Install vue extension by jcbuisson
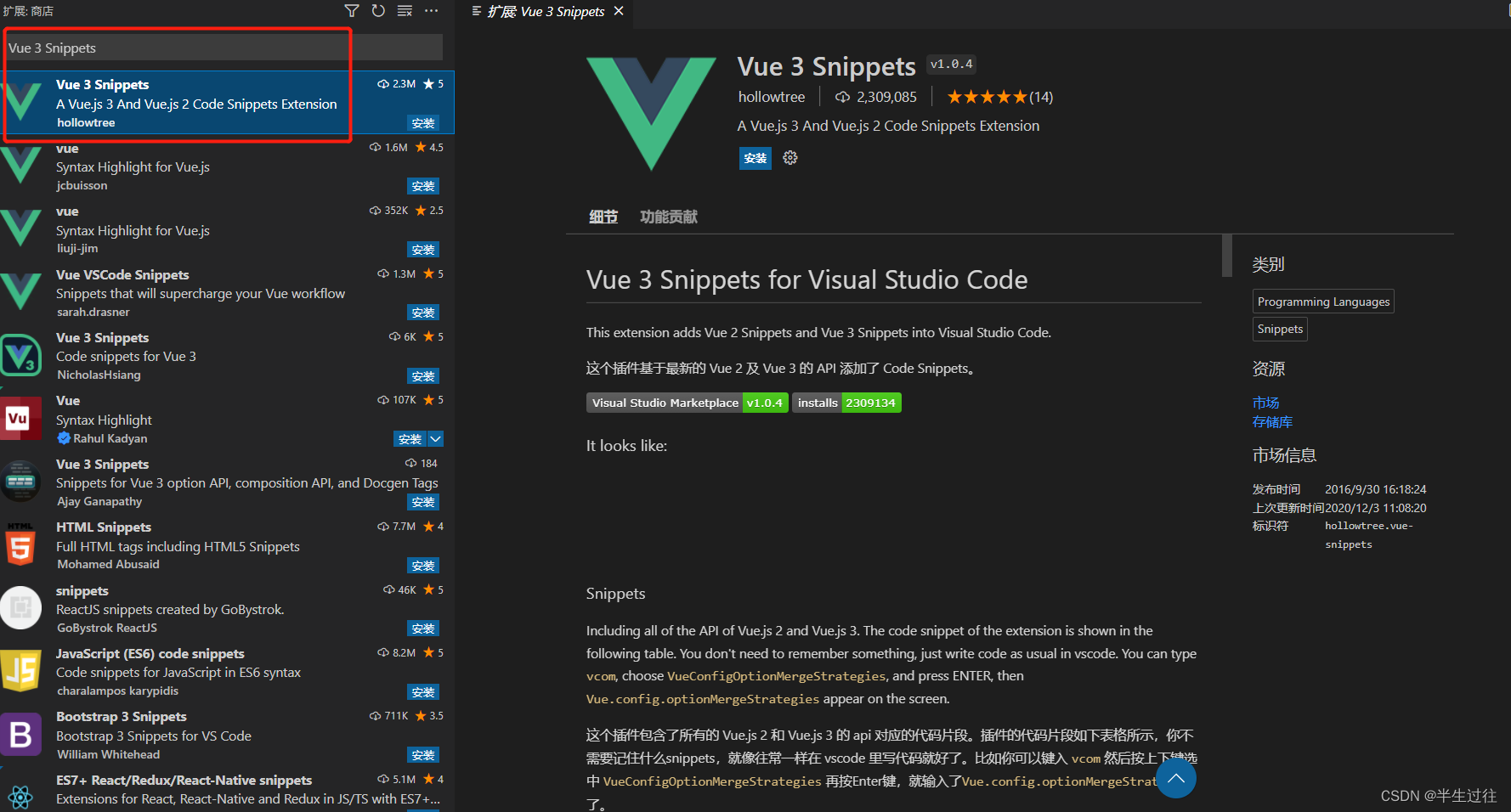1511x812 pixels. point(423,186)
